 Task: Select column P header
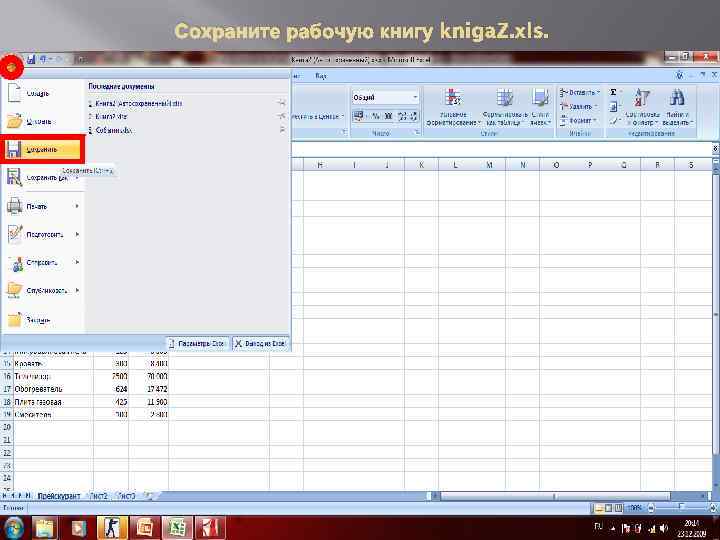[x=590, y=164]
